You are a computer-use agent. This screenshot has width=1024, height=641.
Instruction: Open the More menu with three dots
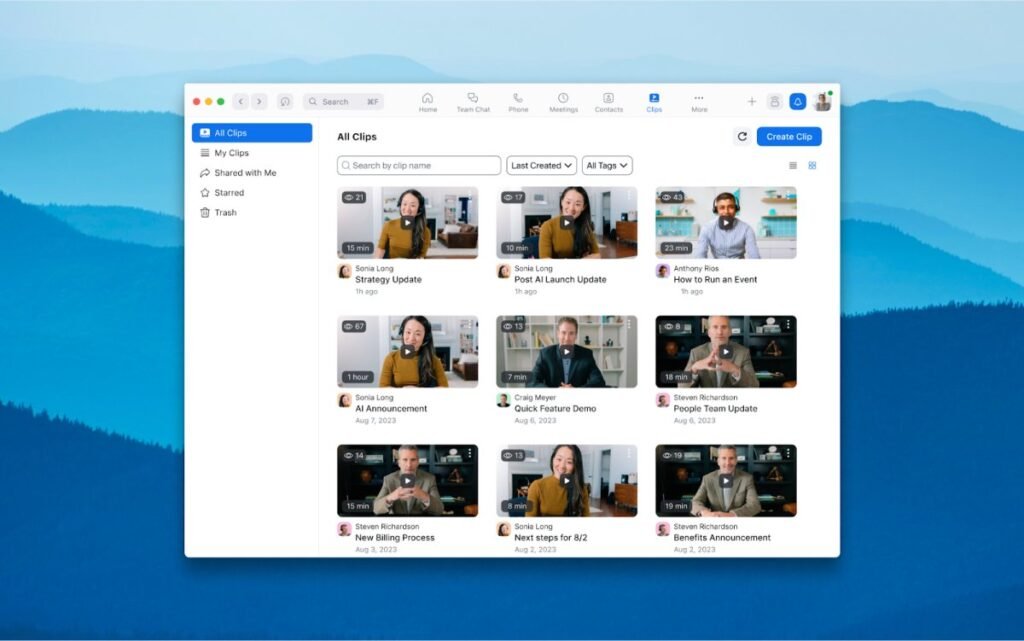699,101
